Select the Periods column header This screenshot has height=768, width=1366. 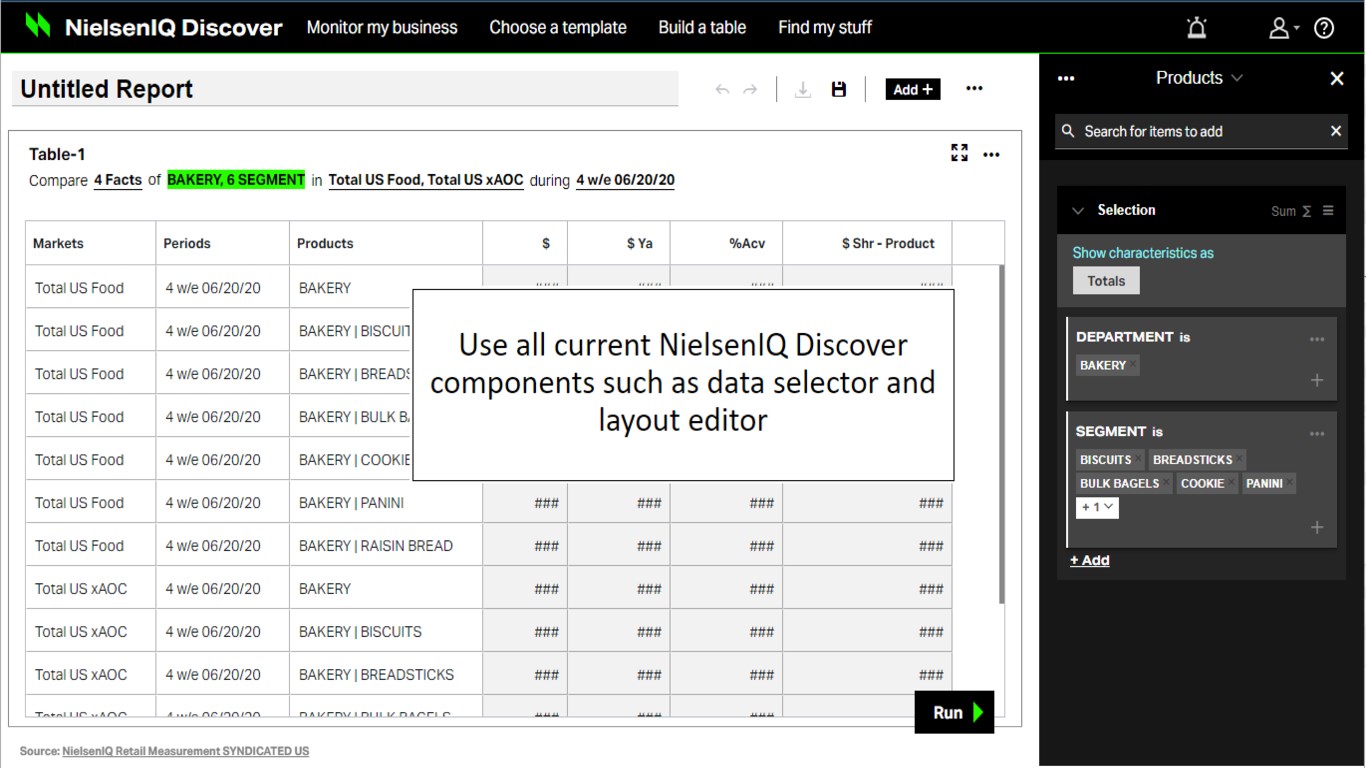pos(223,243)
